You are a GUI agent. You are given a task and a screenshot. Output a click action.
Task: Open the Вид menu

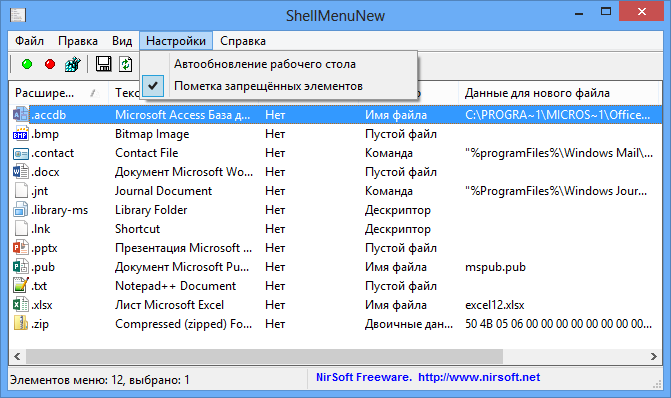(122, 41)
